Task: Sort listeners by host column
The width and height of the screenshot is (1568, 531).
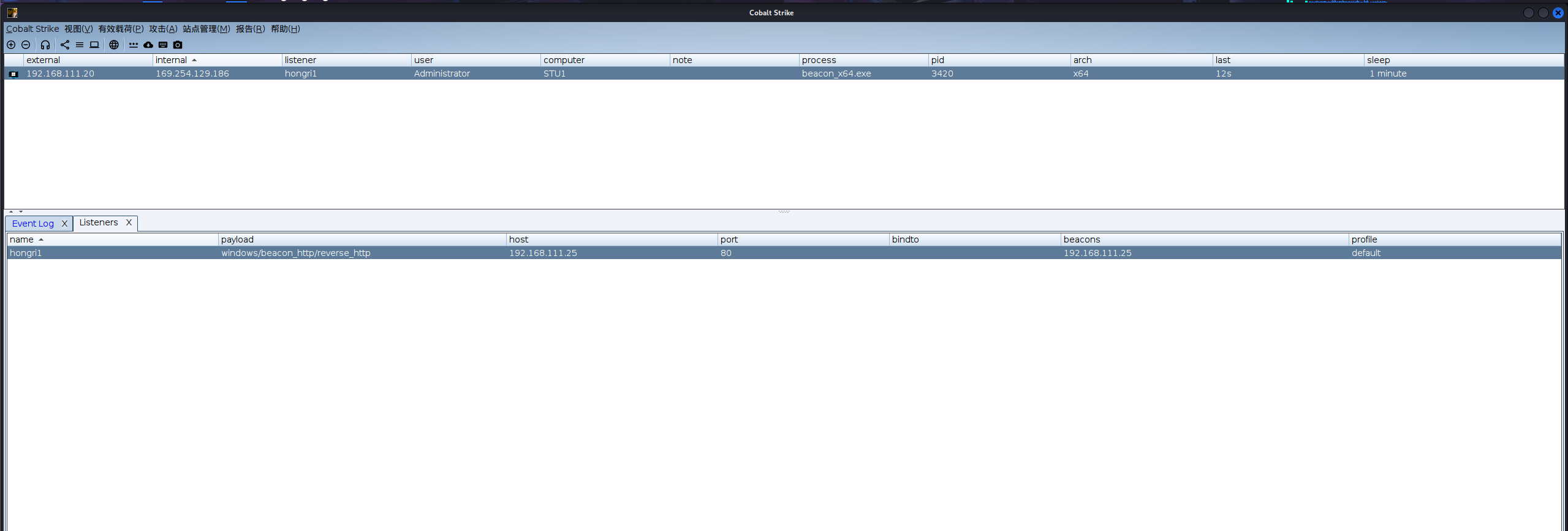Action: (x=612, y=239)
